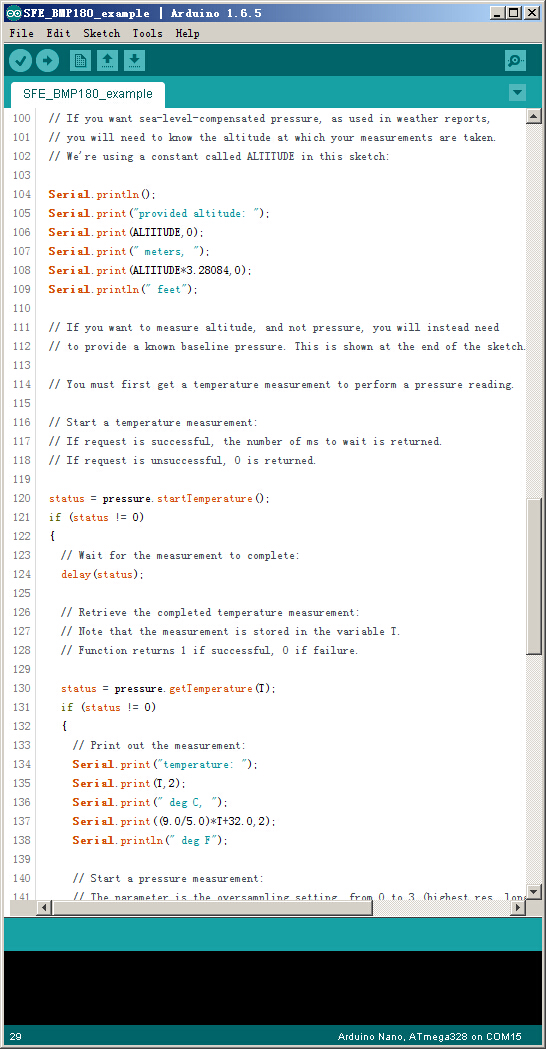Click the "Arduino Nano, ATmega328 on COM15" status text
Image resolution: width=546 pixels, height=1049 pixels.
[430, 1036]
